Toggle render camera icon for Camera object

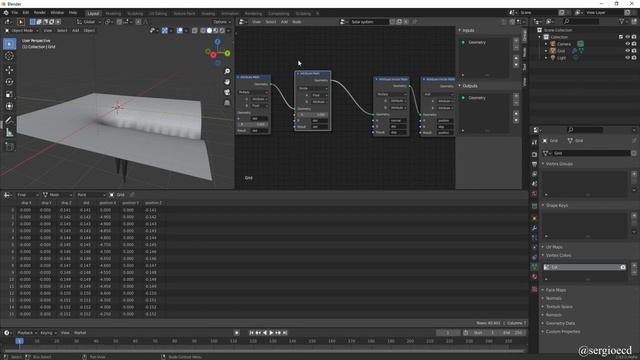click(x=634, y=44)
